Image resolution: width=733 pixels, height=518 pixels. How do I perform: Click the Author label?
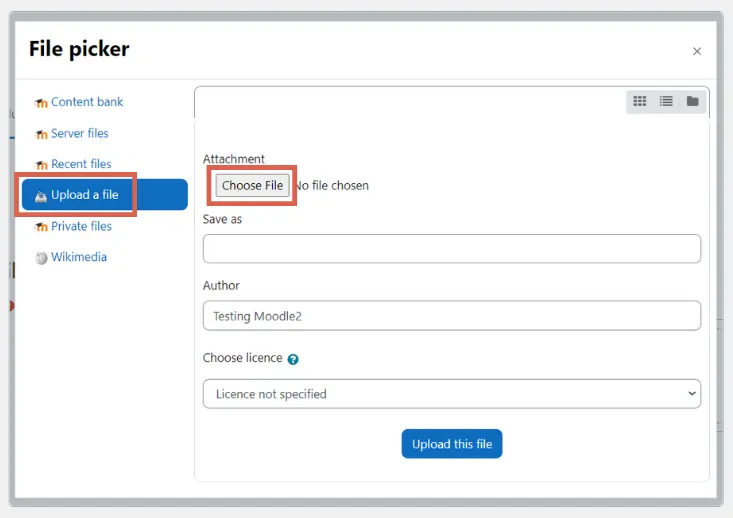click(221, 285)
